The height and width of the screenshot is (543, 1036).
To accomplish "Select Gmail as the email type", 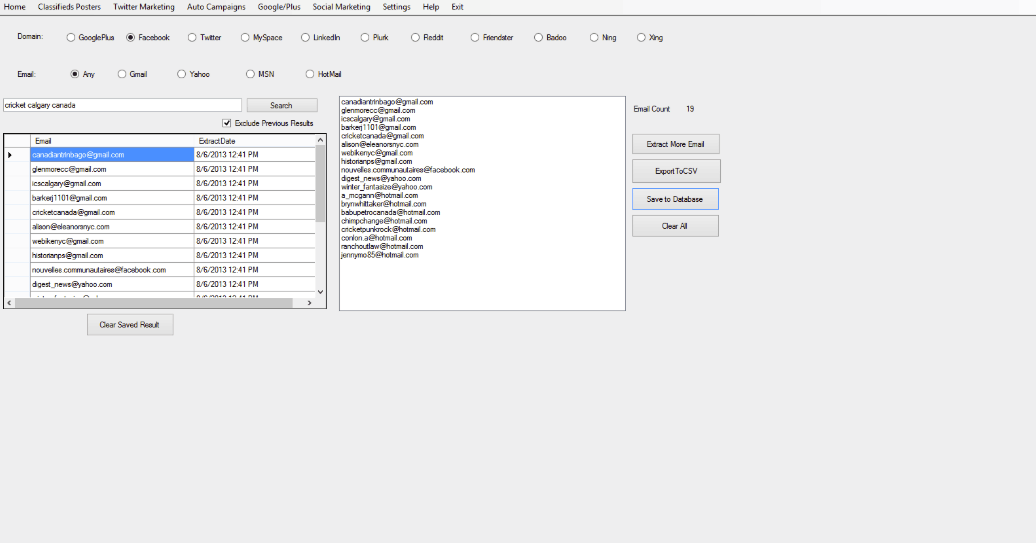I will click(x=122, y=74).
